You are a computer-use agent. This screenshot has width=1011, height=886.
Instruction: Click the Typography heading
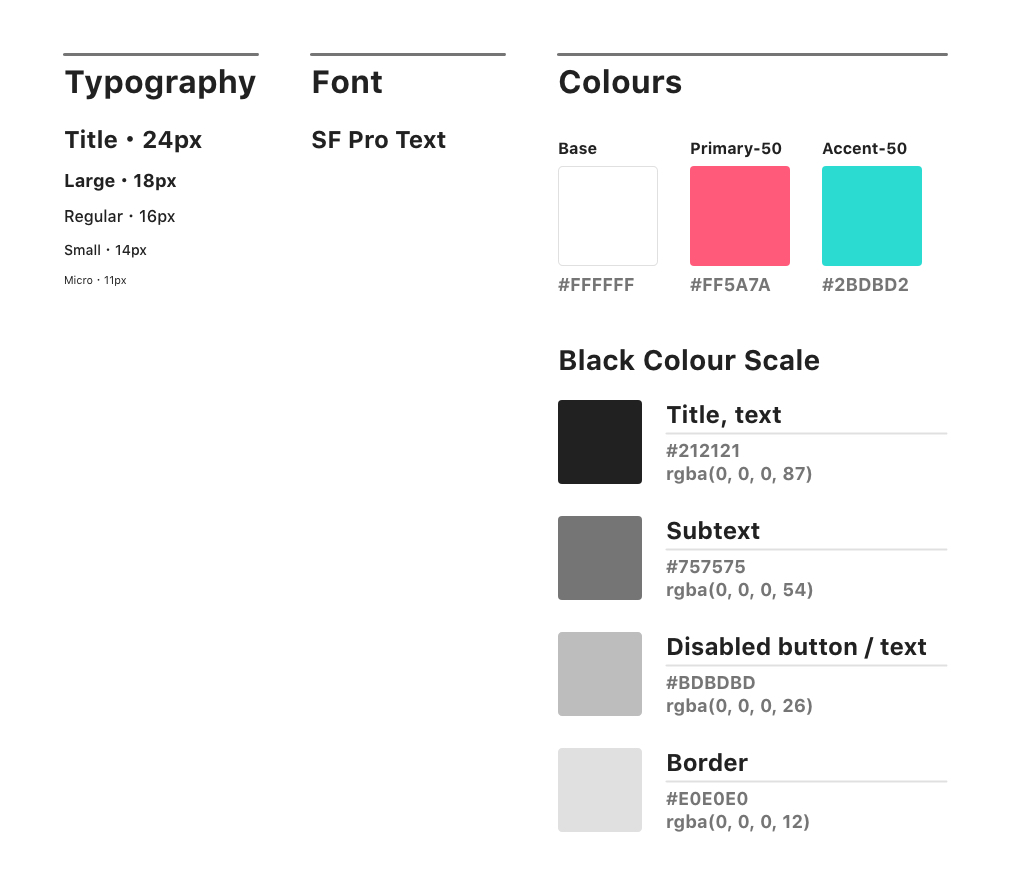pos(160,83)
